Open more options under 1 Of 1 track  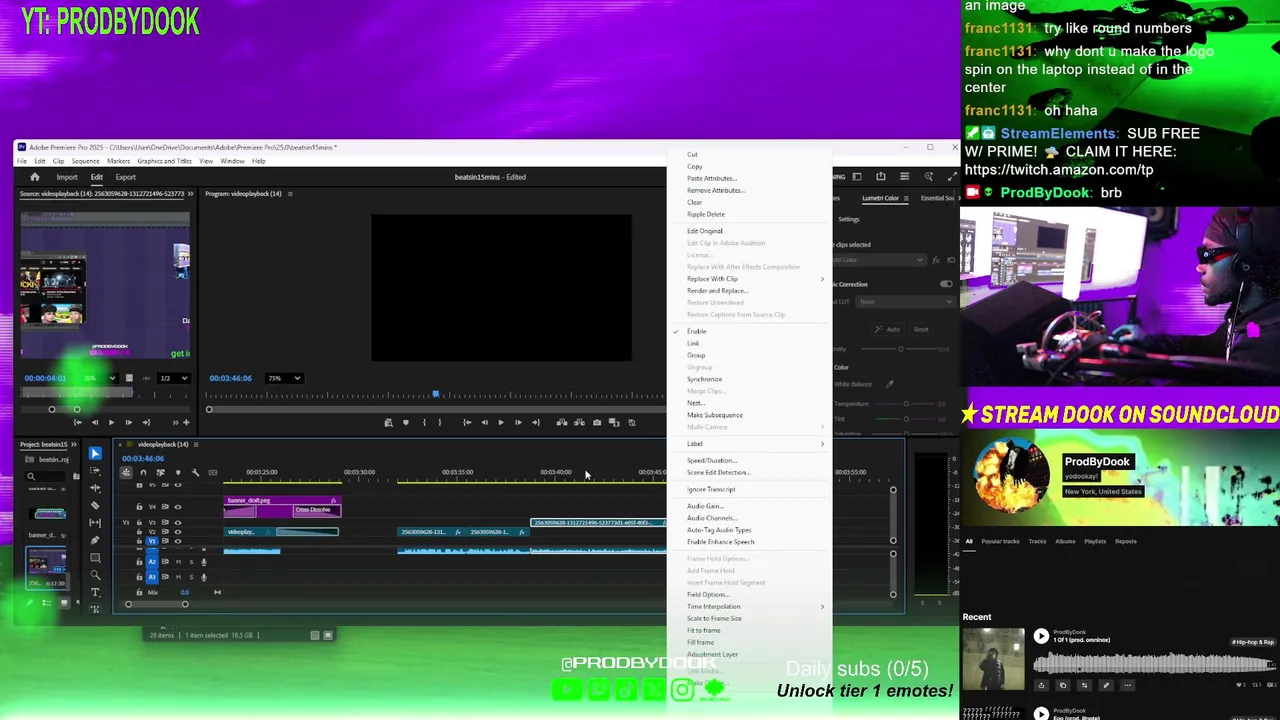[x=1127, y=685]
